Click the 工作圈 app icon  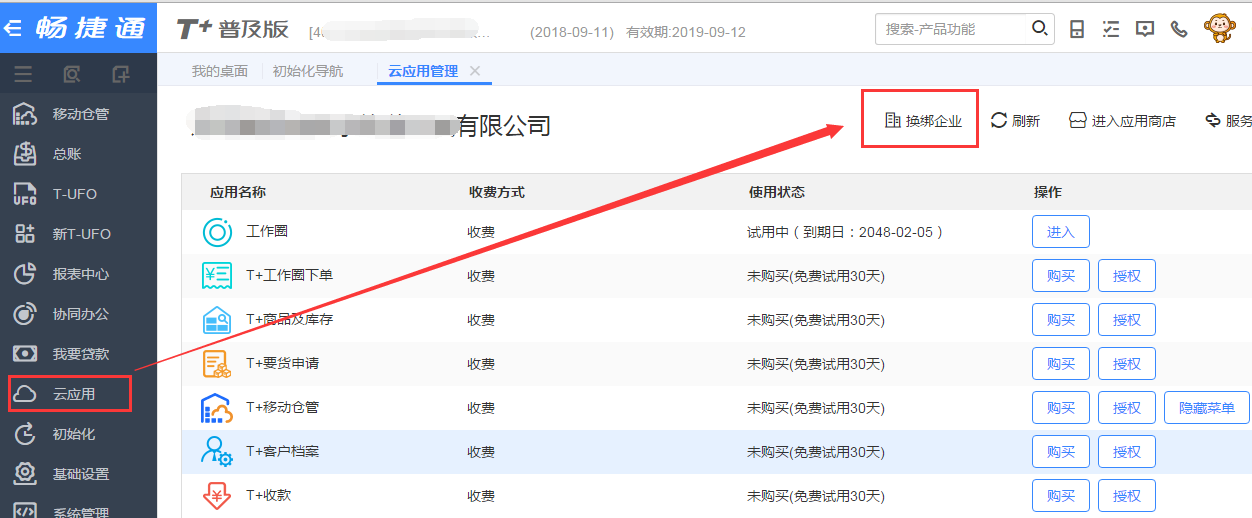click(x=217, y=232)
